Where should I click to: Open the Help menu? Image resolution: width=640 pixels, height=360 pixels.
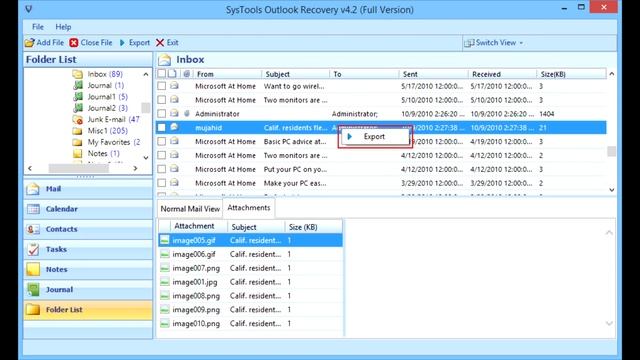click(x=63, y=27)
